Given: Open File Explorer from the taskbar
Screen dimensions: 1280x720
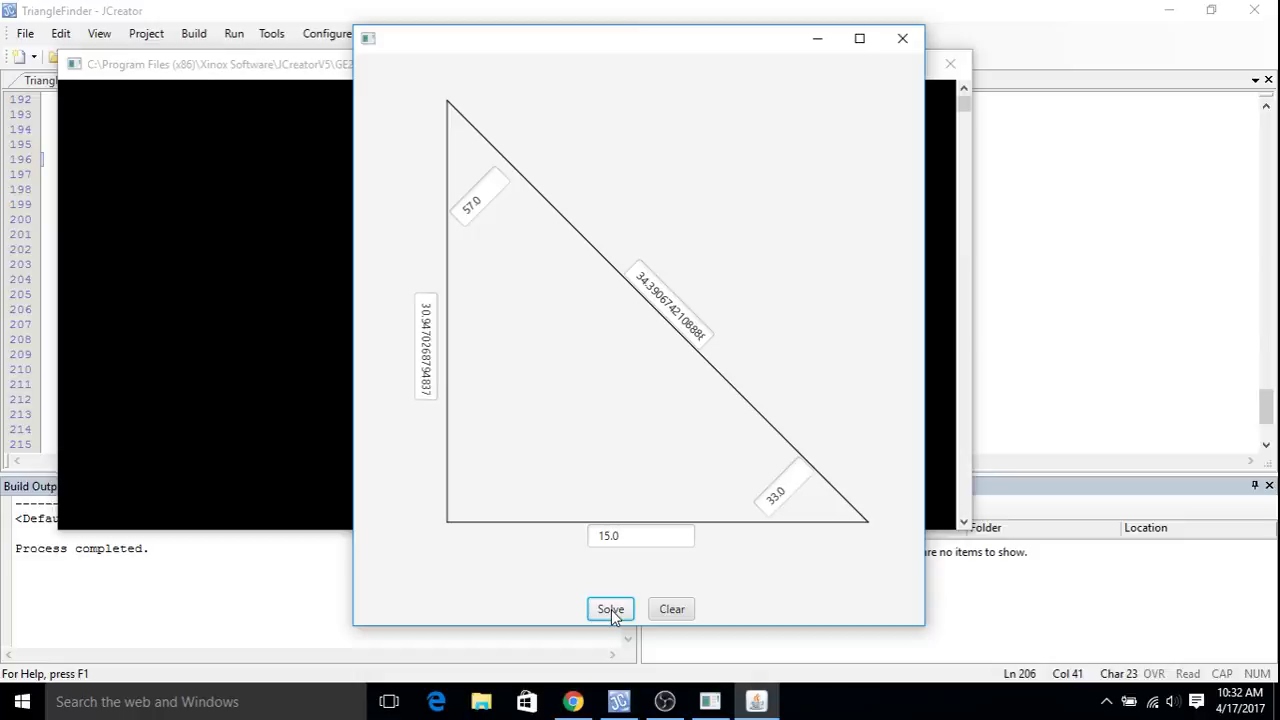Looking at the screenshot, I should pos(481,702).
